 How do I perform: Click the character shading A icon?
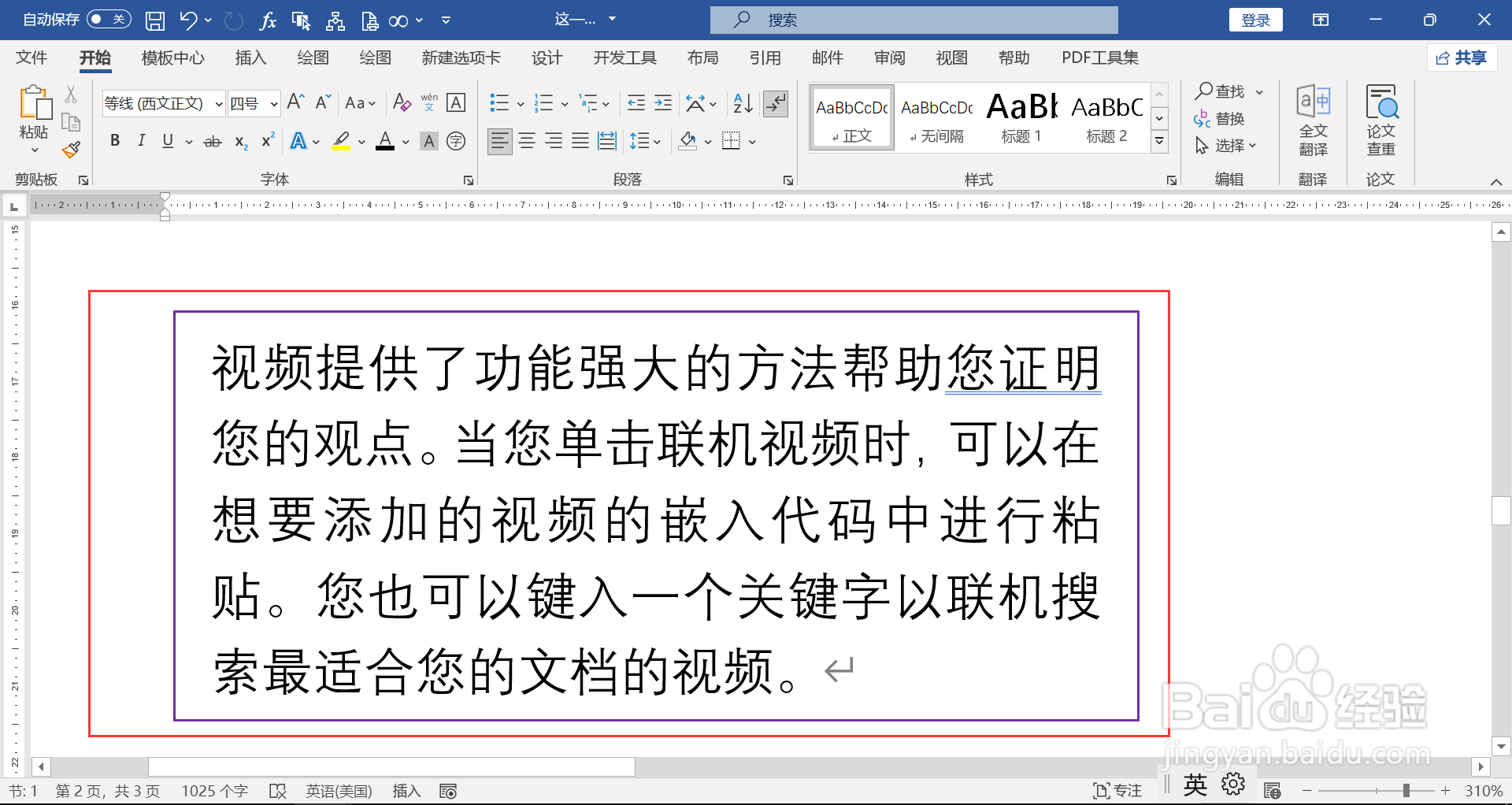point(429,141)
